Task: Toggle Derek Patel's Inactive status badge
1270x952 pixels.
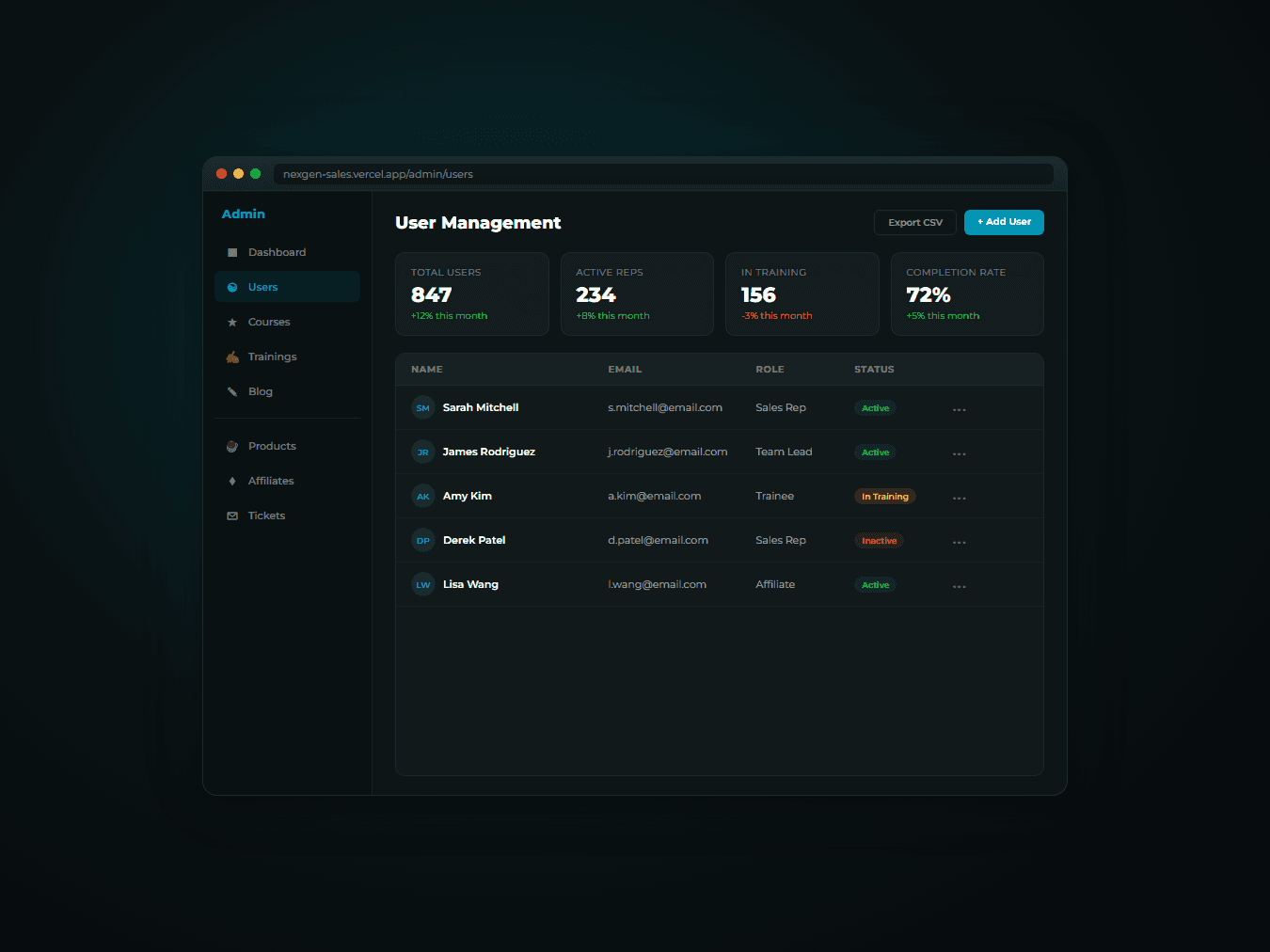Action: [879, 540]
